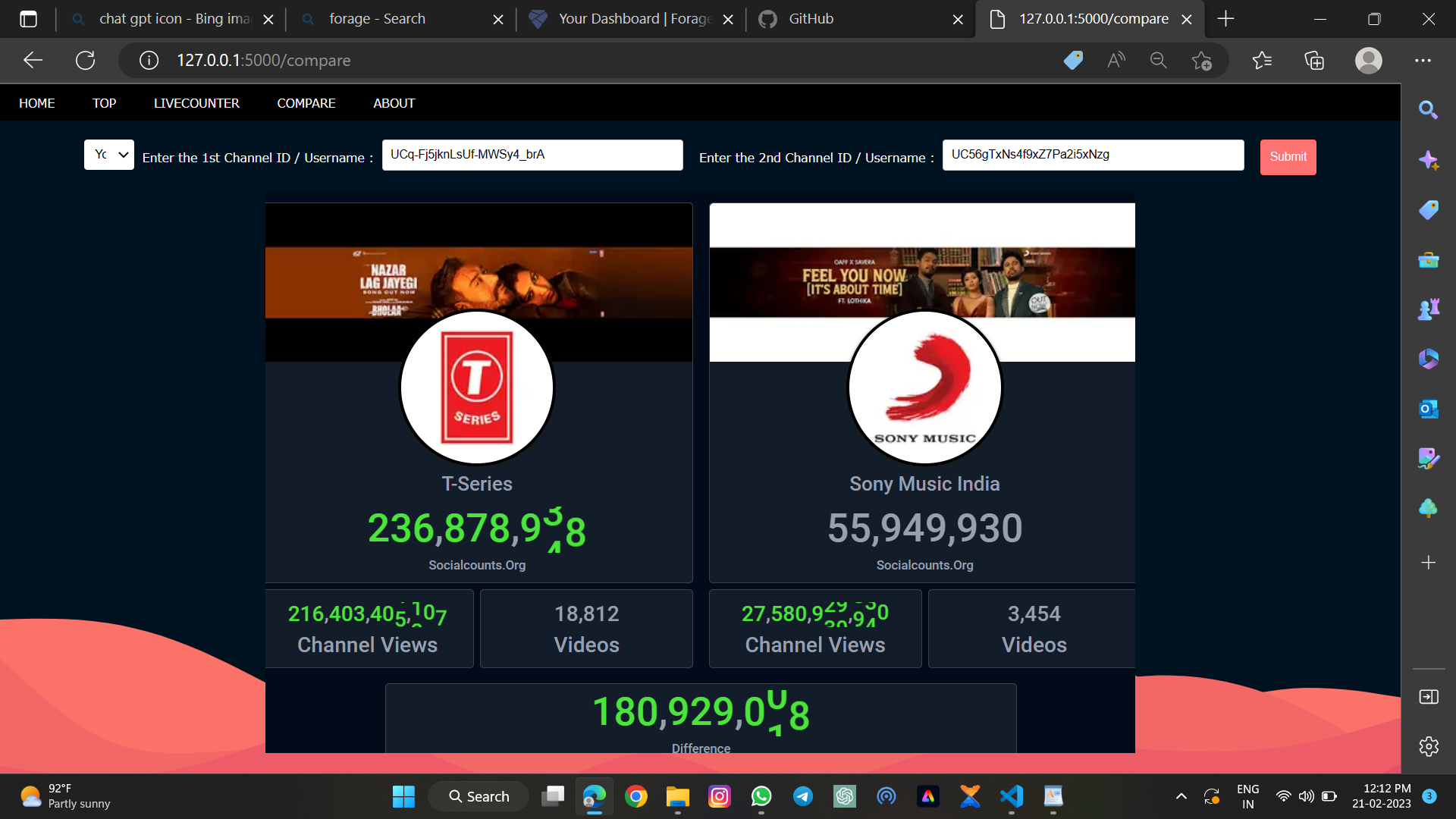Open the sidebar Games chess icon
This screenshot has width=1456, height=819.
point(1428,309)
